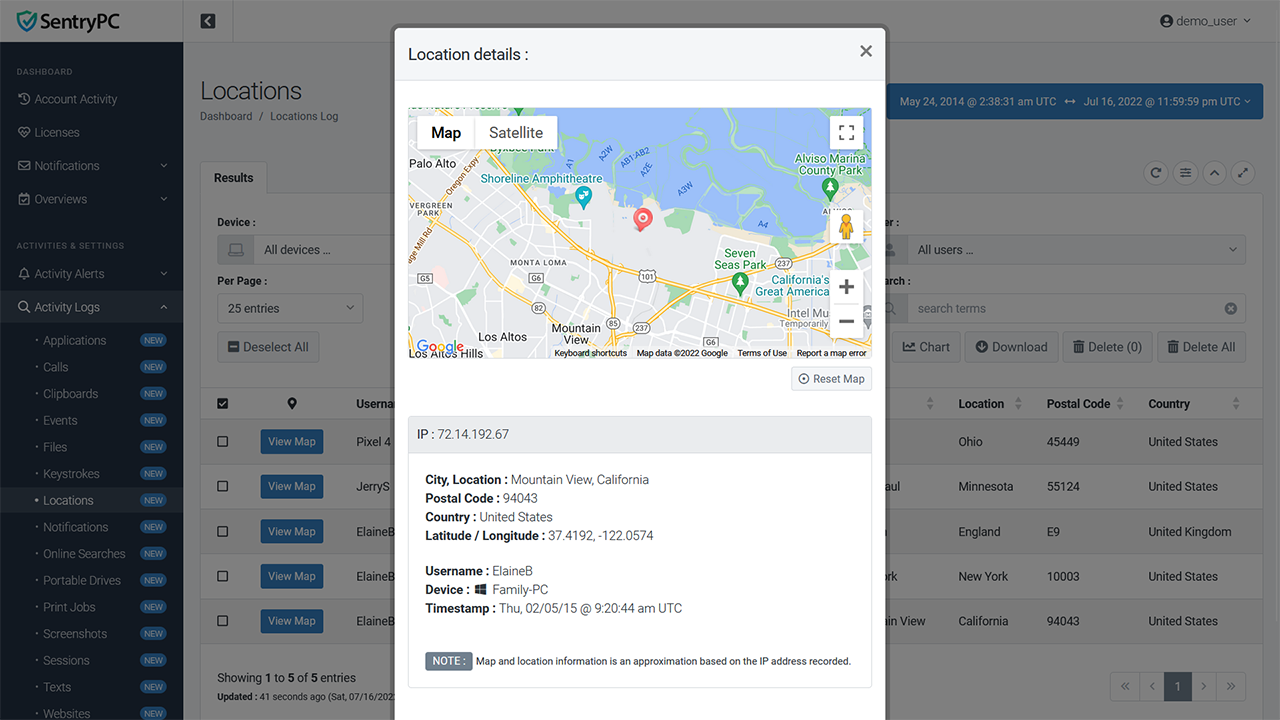
Task: Collapse the Activity Logs menu
Action: (91, 307)
